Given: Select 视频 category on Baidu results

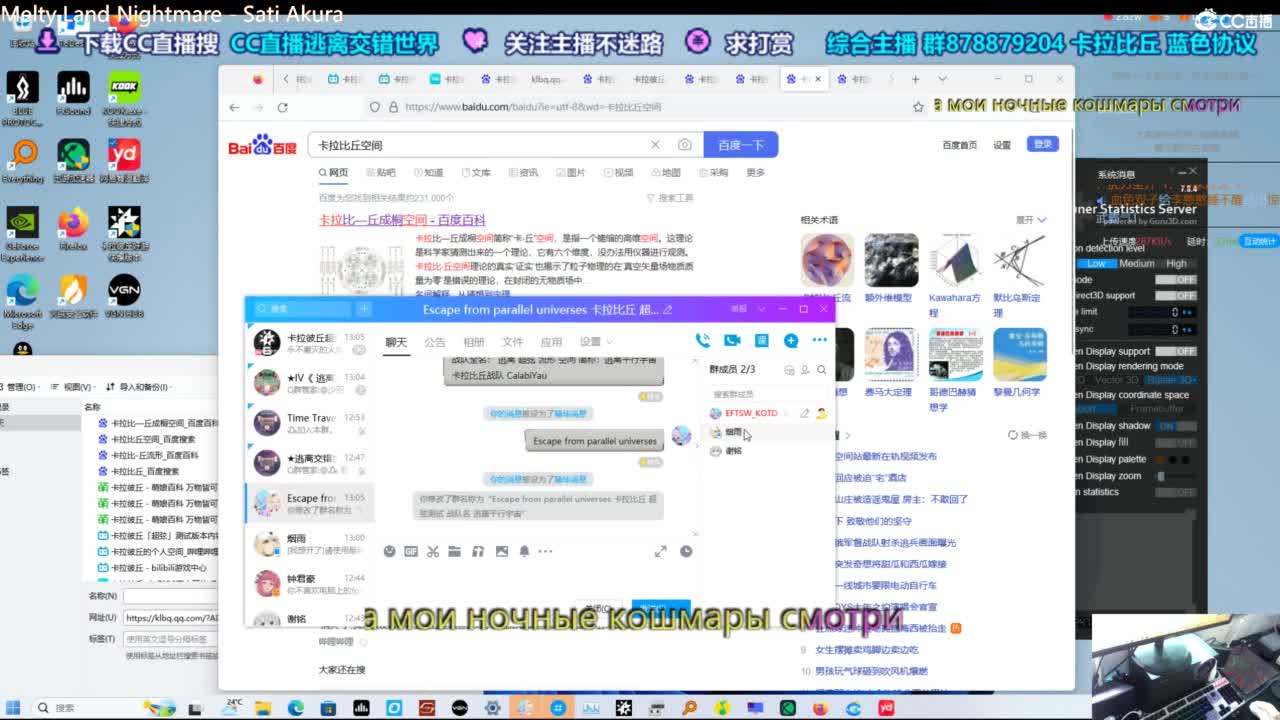Looking at the screenshot, I should [x=618, y=172].
